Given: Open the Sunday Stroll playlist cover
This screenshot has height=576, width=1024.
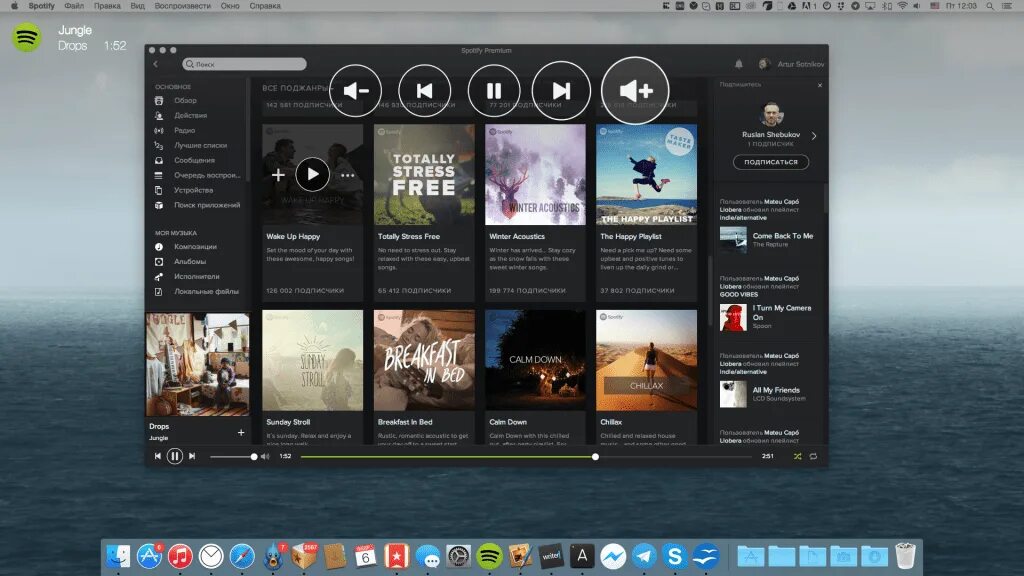Looking at the screenshot, I should [312, 360].
